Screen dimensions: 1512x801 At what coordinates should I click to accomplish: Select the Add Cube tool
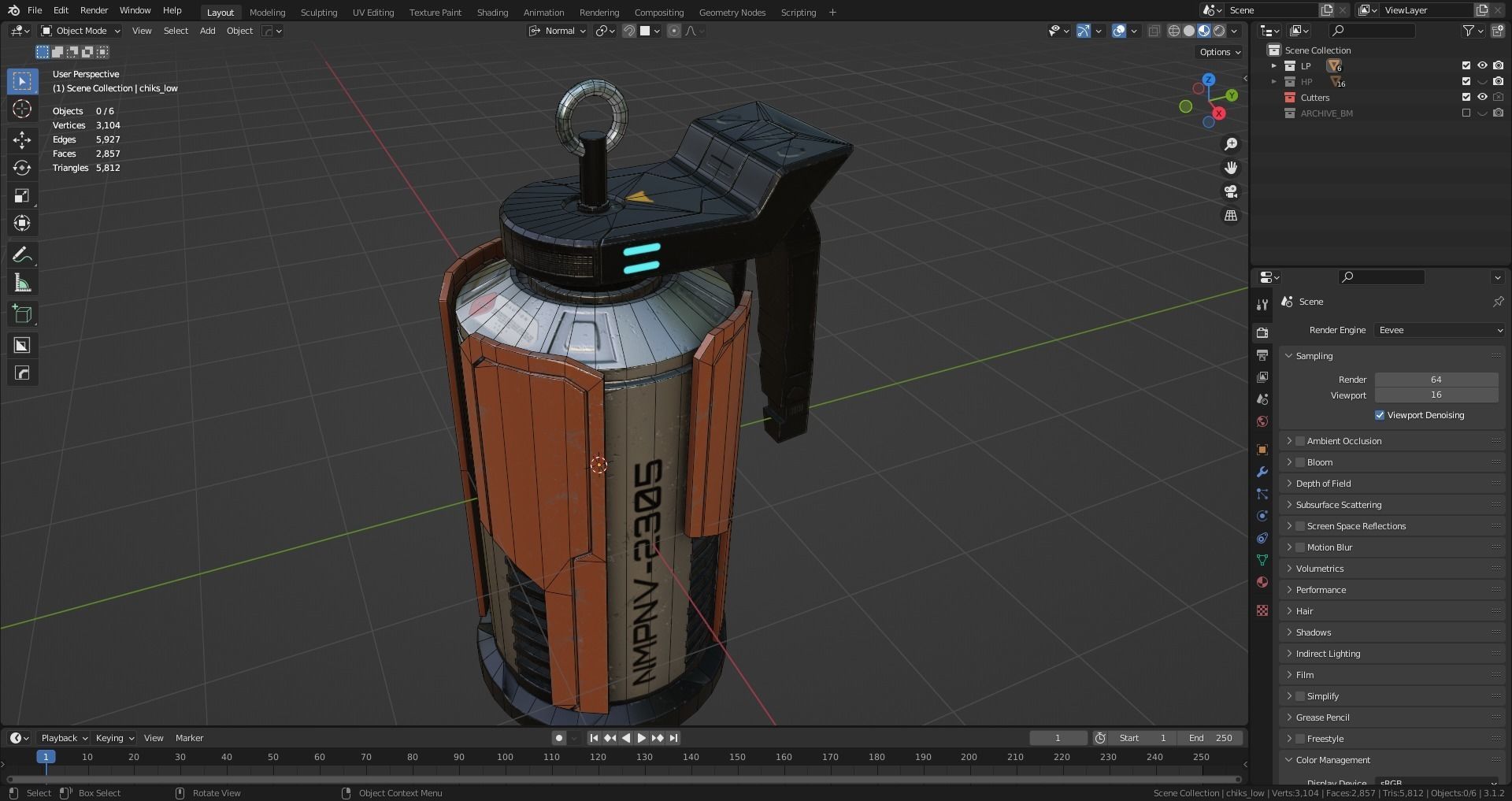pos(22,314)
